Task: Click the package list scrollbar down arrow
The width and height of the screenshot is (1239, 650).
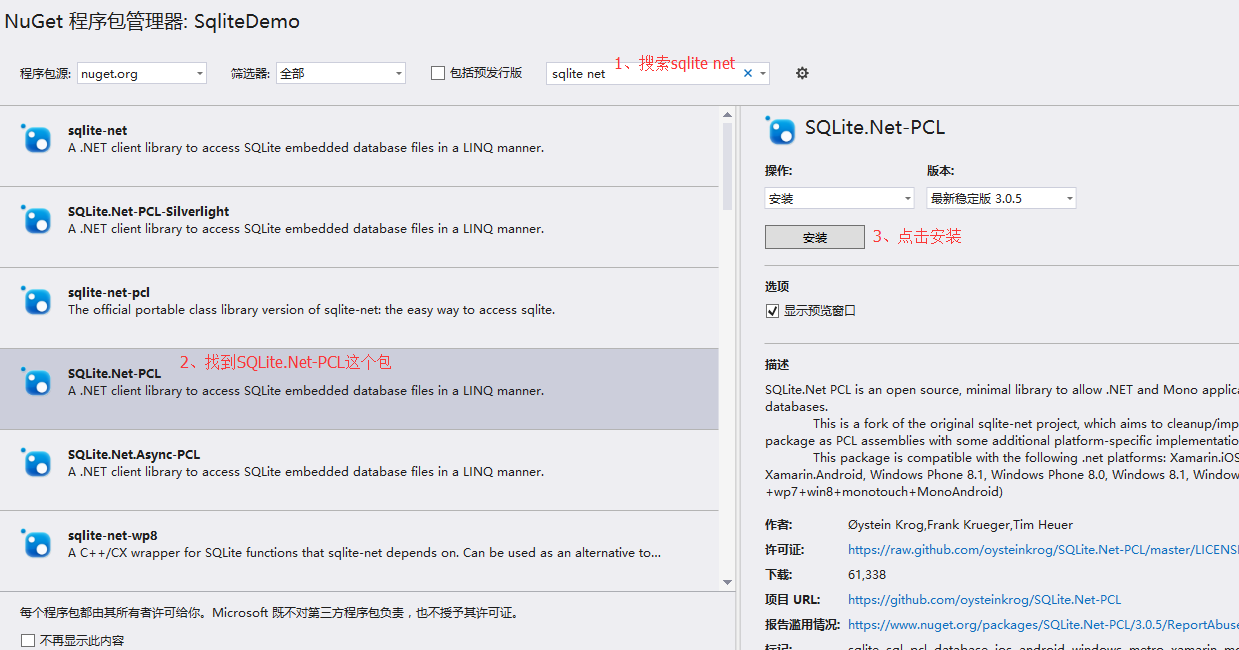Action: (727, 581)
